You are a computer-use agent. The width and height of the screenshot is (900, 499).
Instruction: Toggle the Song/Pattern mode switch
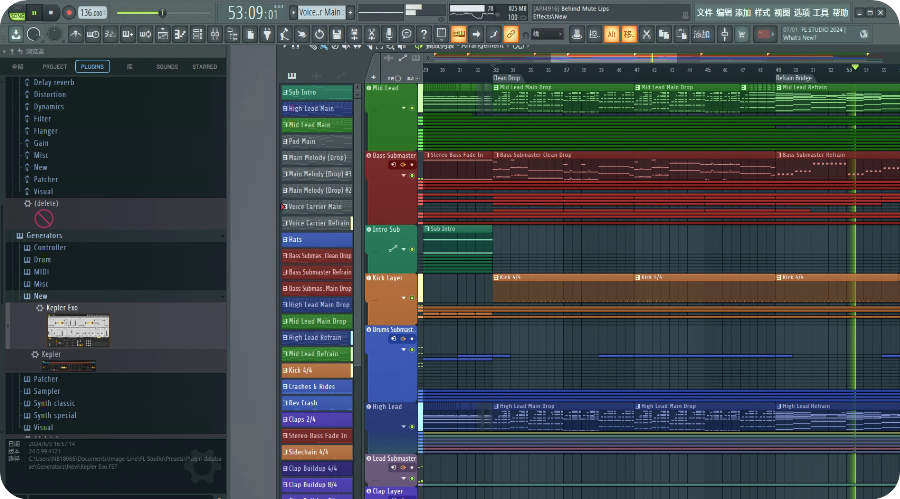[x=17, y=13]
